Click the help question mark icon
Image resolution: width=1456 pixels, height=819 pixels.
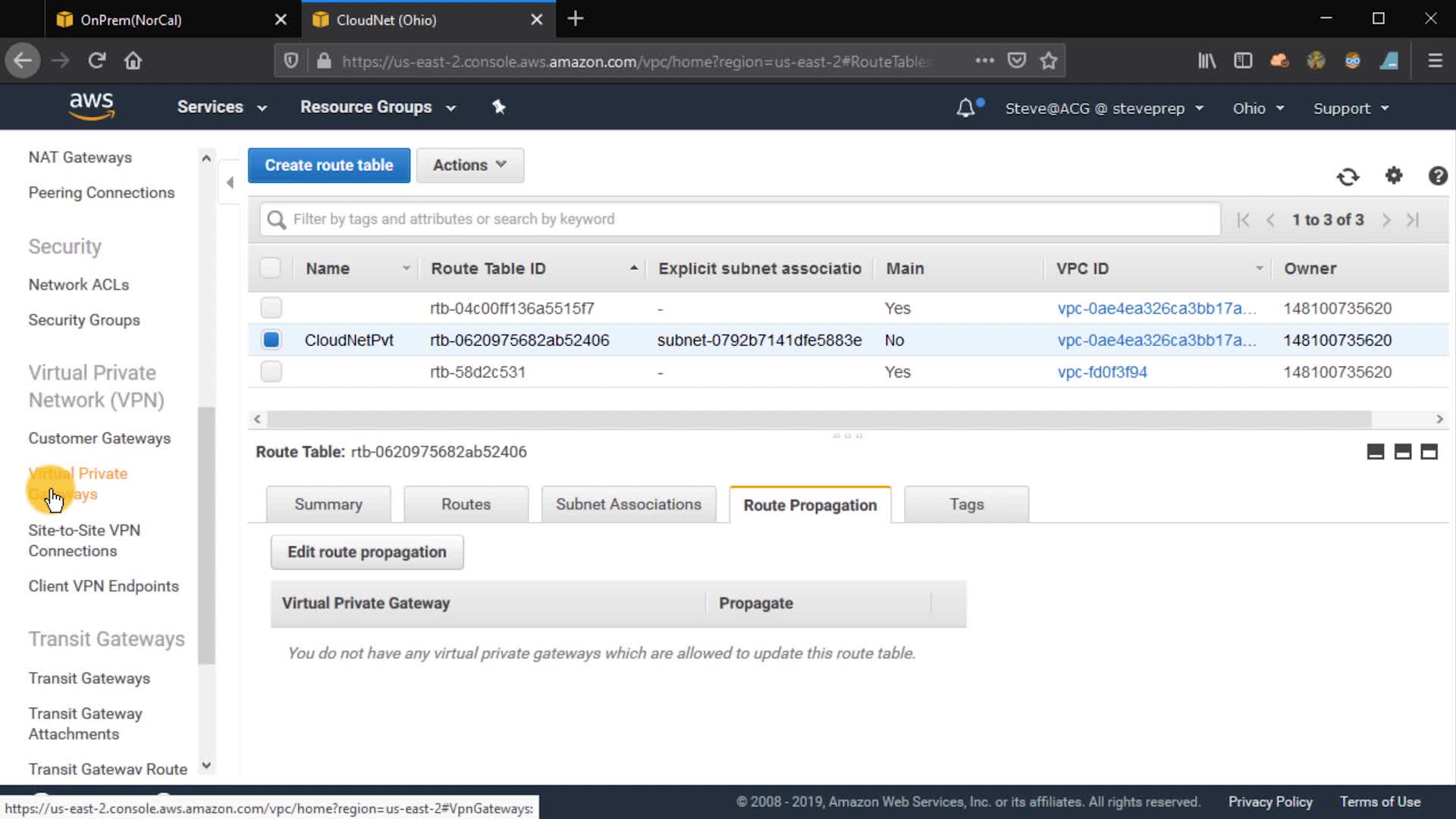(1437, 176)
